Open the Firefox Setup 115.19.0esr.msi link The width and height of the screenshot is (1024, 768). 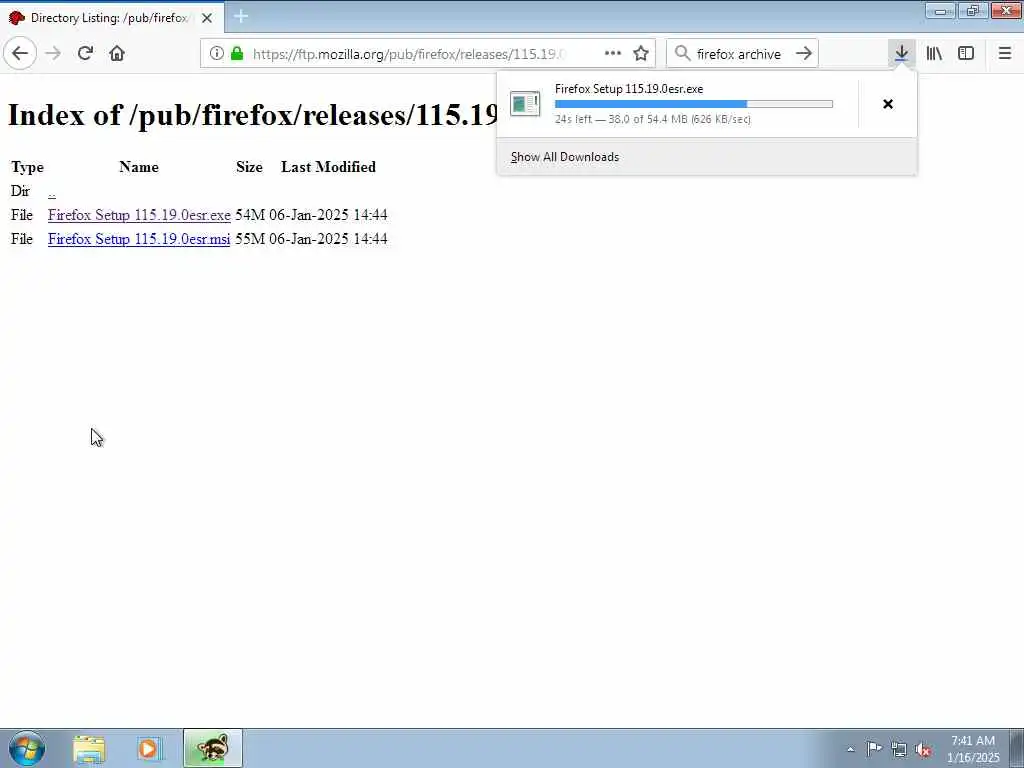tap(139, 239)
